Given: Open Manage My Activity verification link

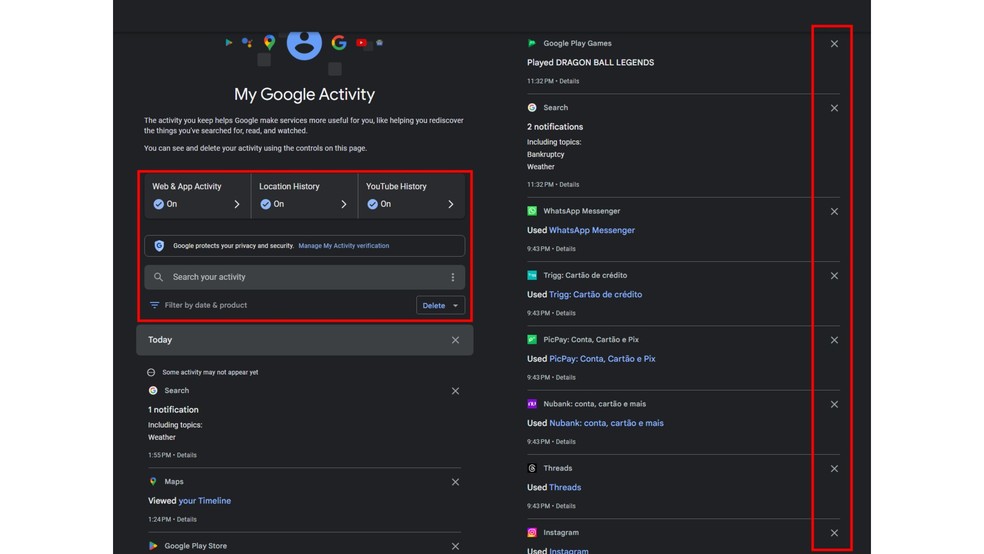Looking at the screenshot, I should coord(343,246).
